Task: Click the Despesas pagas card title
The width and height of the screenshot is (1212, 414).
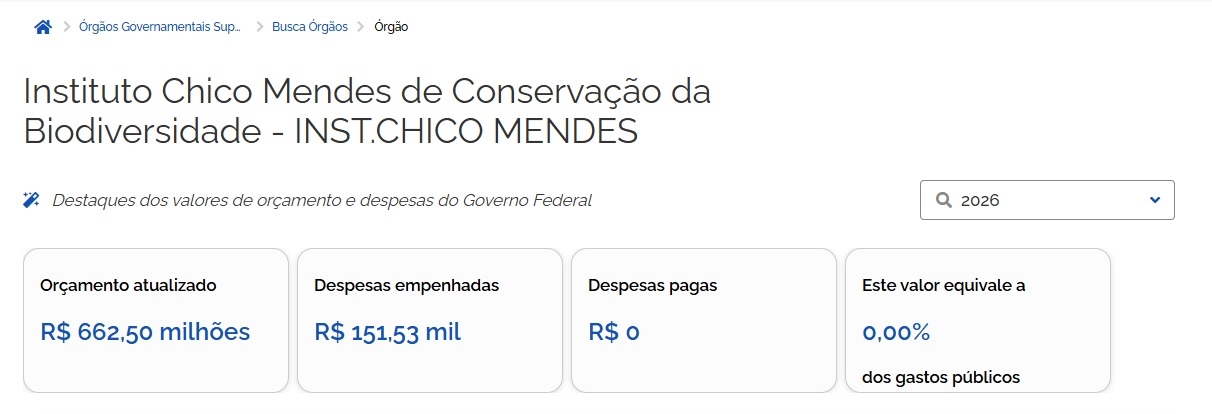Action: click(x=652, y=285)
